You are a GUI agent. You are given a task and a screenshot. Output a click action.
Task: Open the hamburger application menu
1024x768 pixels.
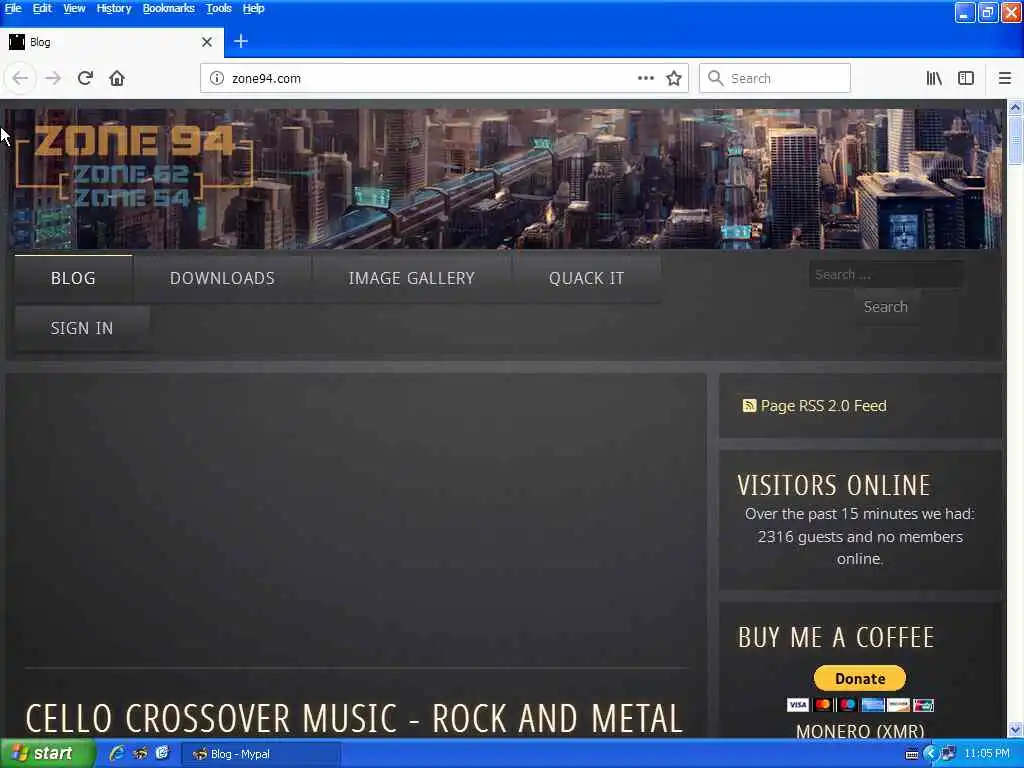tap(1004, 78)
